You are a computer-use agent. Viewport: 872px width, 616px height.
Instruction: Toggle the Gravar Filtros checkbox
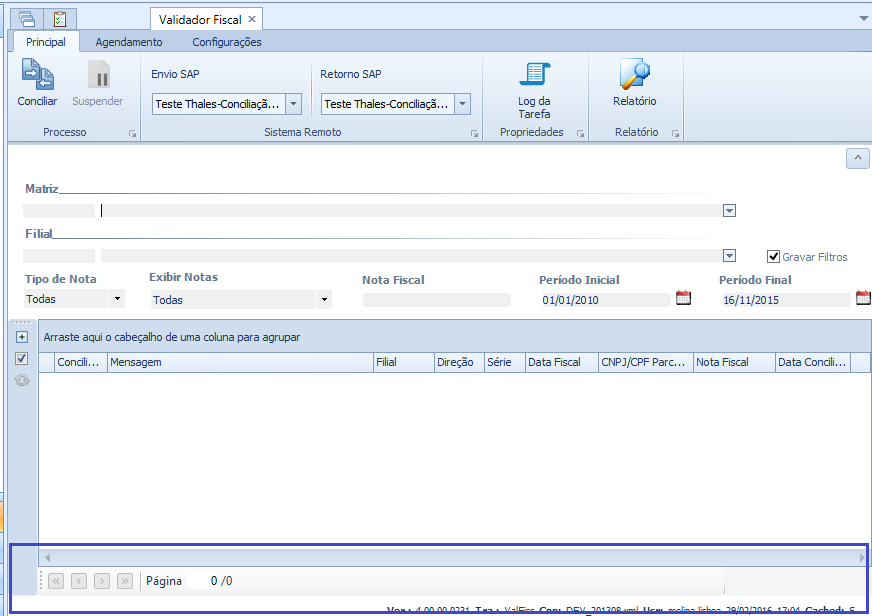[773, 257]
